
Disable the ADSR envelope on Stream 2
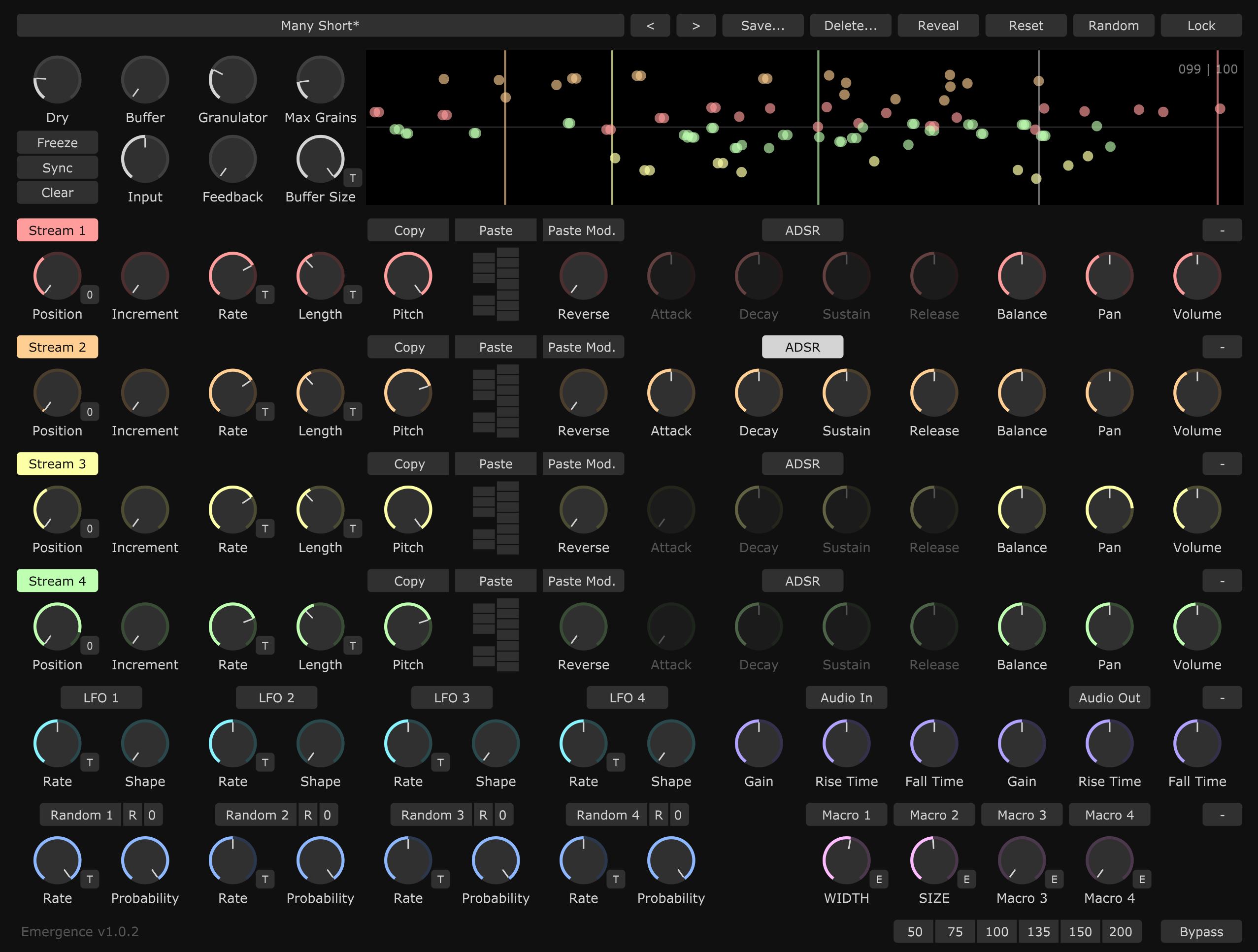point(802,347)
